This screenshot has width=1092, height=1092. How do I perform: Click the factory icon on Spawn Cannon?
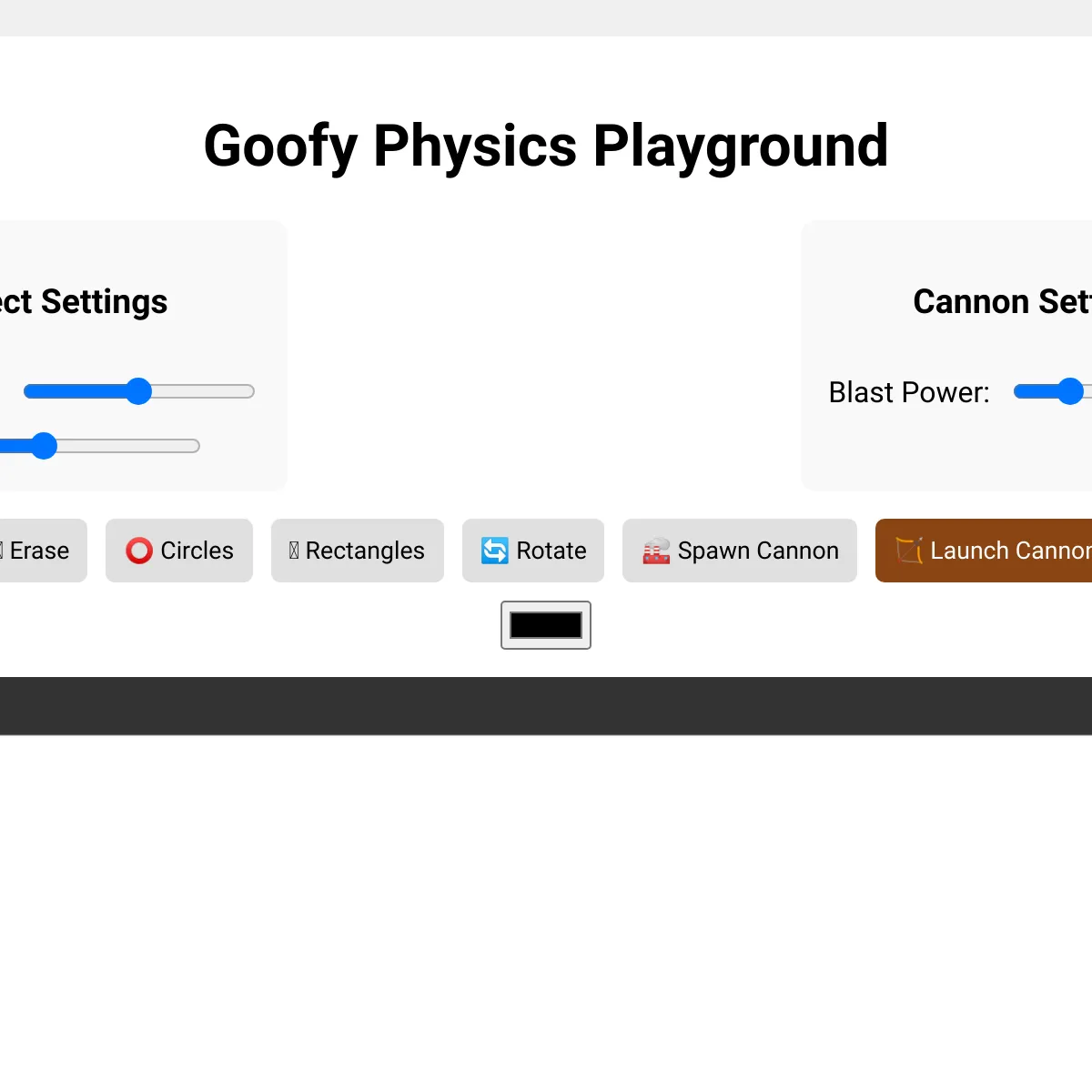point(656,551)
